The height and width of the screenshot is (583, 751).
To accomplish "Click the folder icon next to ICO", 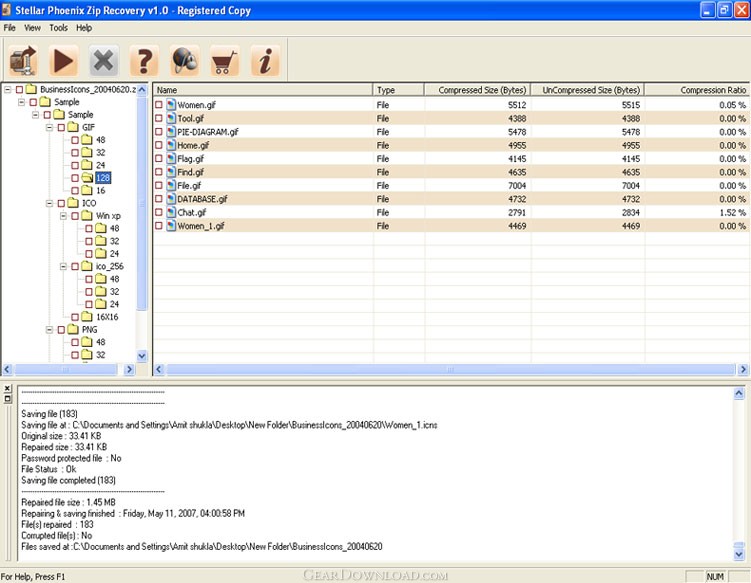I will [73, 203].
